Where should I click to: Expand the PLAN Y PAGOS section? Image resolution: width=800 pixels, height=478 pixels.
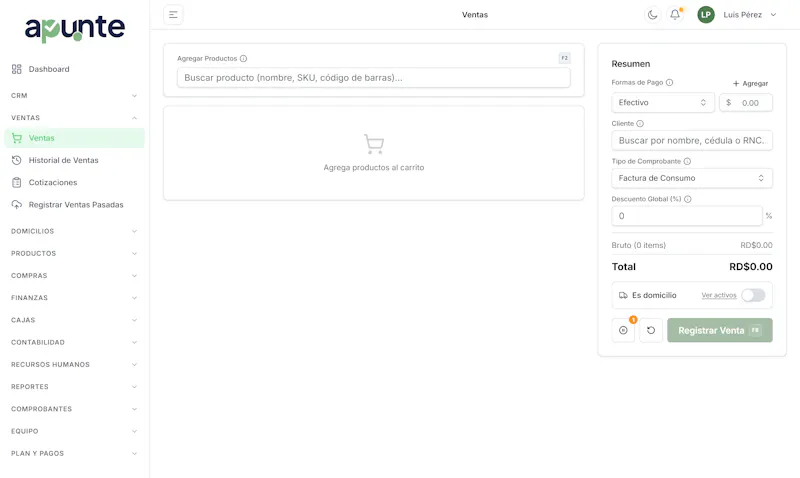(74, 453)
